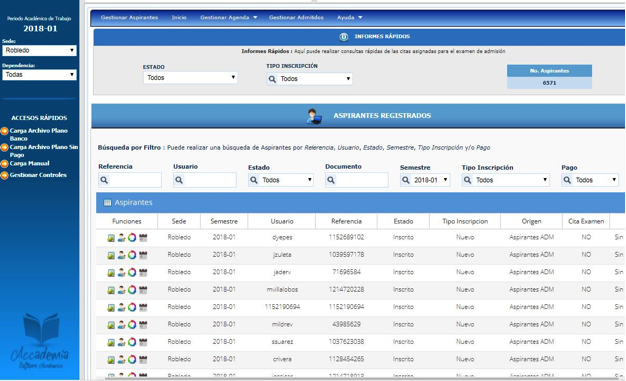Sort by the Referencia column header
This screenshot has height=381, width=626.
point(346,221)
